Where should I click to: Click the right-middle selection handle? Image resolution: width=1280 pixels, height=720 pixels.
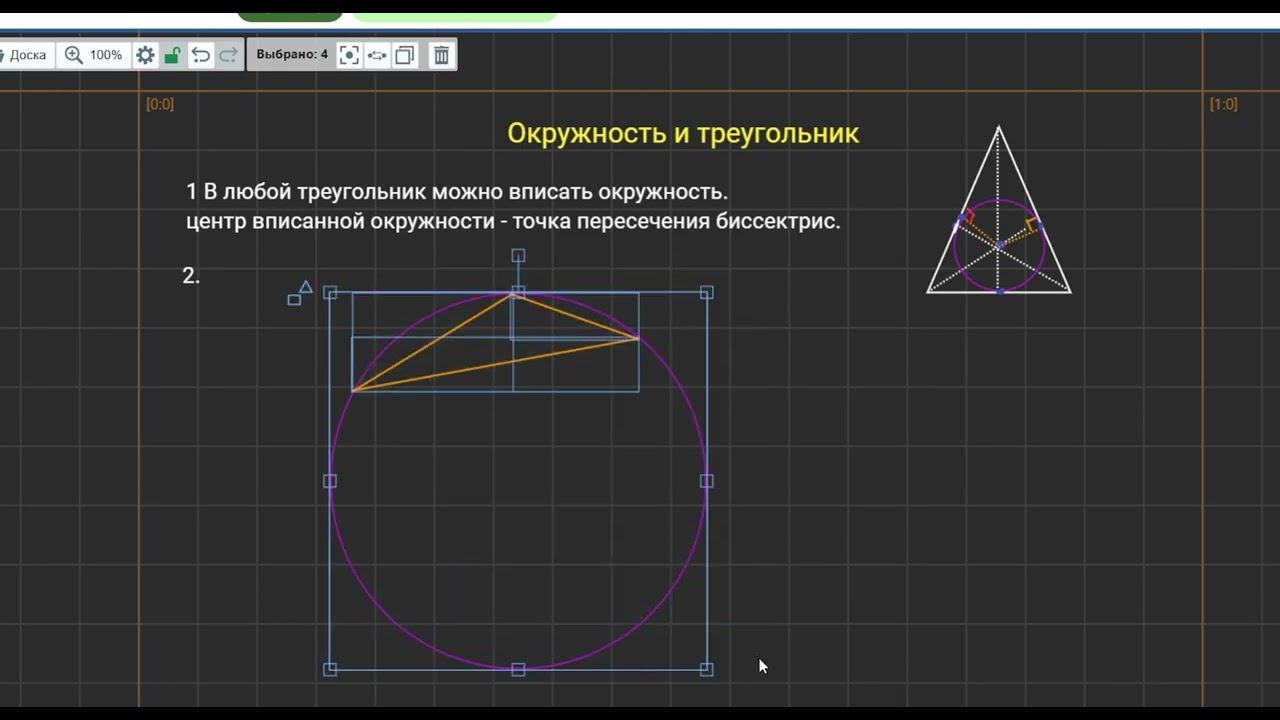point(707,481)
